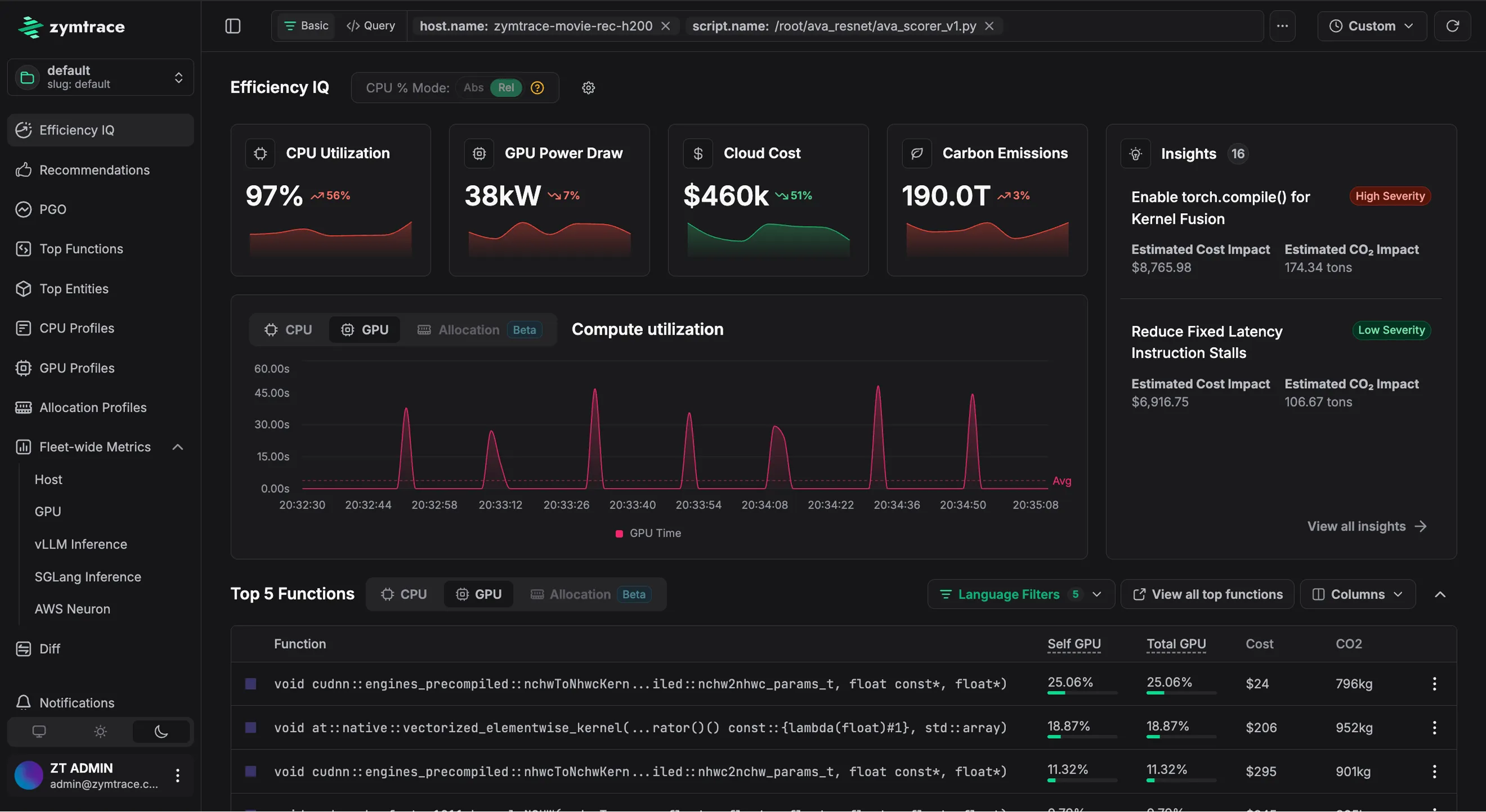The image size is (1486, 812).
Task: Collapse the Fleet-wide Metrics section
Action: [x=178, y=447]
